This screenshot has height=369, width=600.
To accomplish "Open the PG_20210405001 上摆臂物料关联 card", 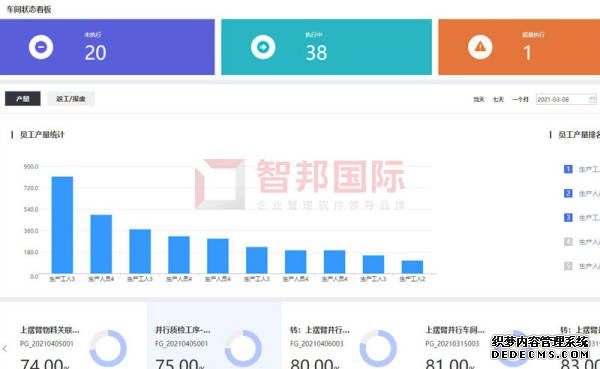I will [x=74, y=336].
